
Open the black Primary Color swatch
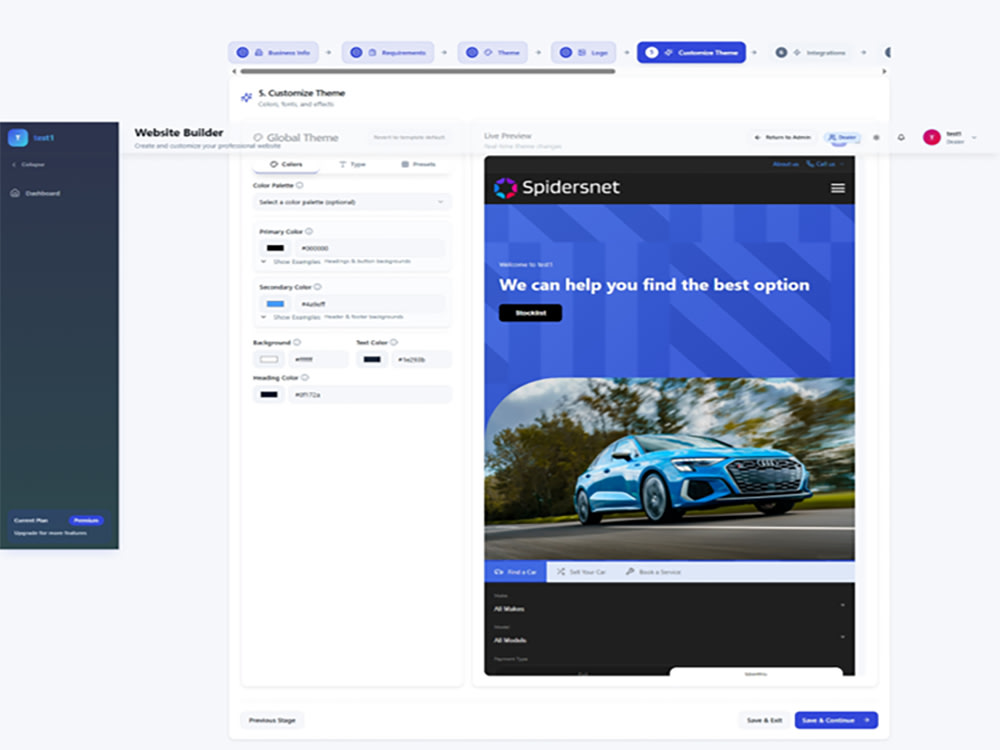coord(276,248)
